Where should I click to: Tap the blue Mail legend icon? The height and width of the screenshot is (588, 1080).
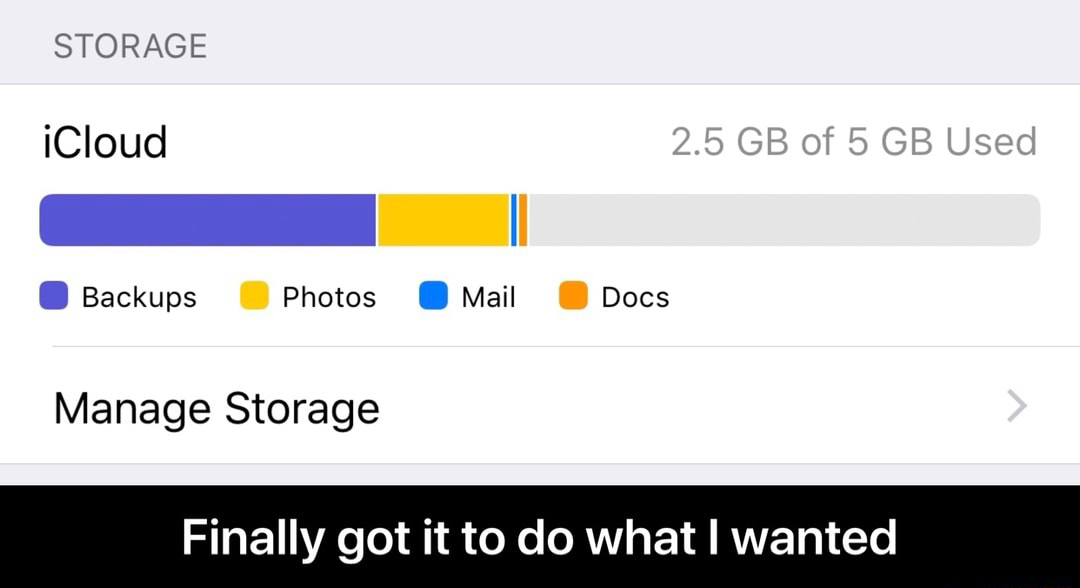click(433, 297)
